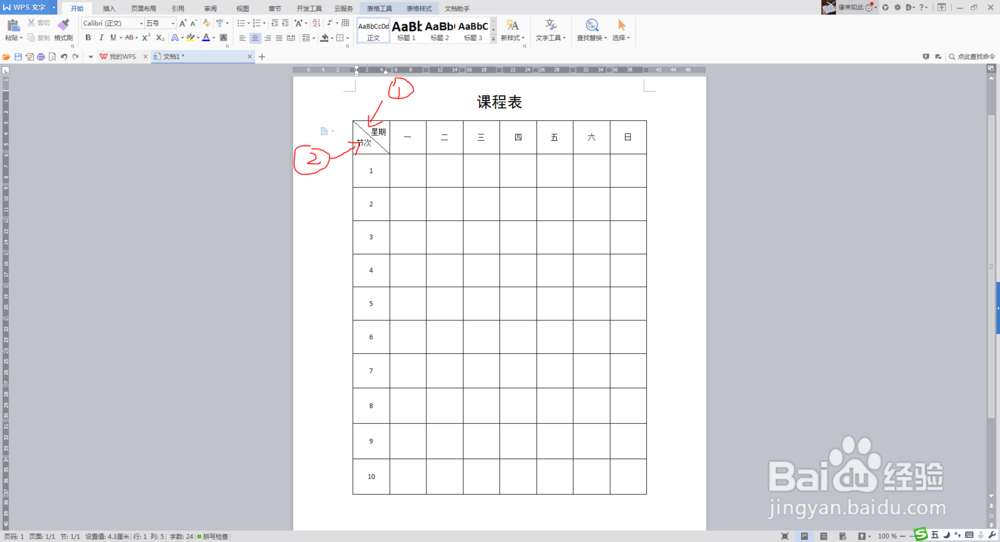The image size is (1000, 542).
Task: Click the print preview icon
Action: tap(52, 57)
